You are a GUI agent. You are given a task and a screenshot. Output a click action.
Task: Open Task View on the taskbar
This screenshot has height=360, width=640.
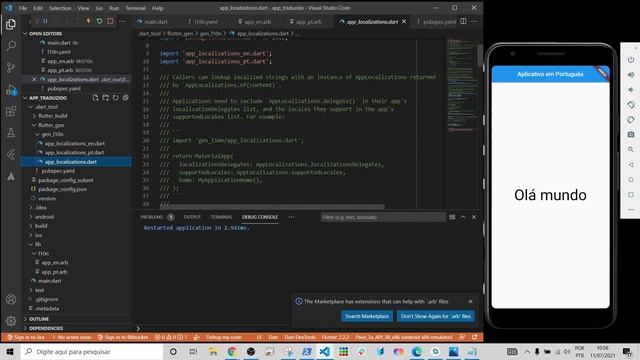click(193, 351)
